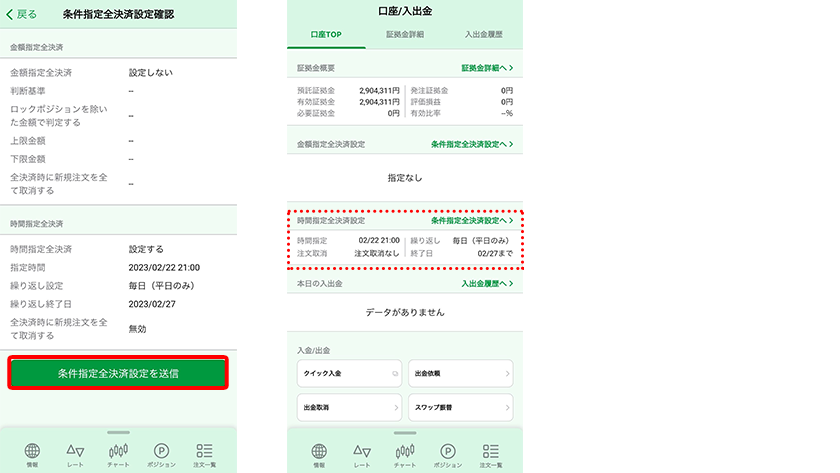
Task: Open 条件指定全決済設定へ link beside 時間指定全決済設定
Action: [x=472, y=221]
